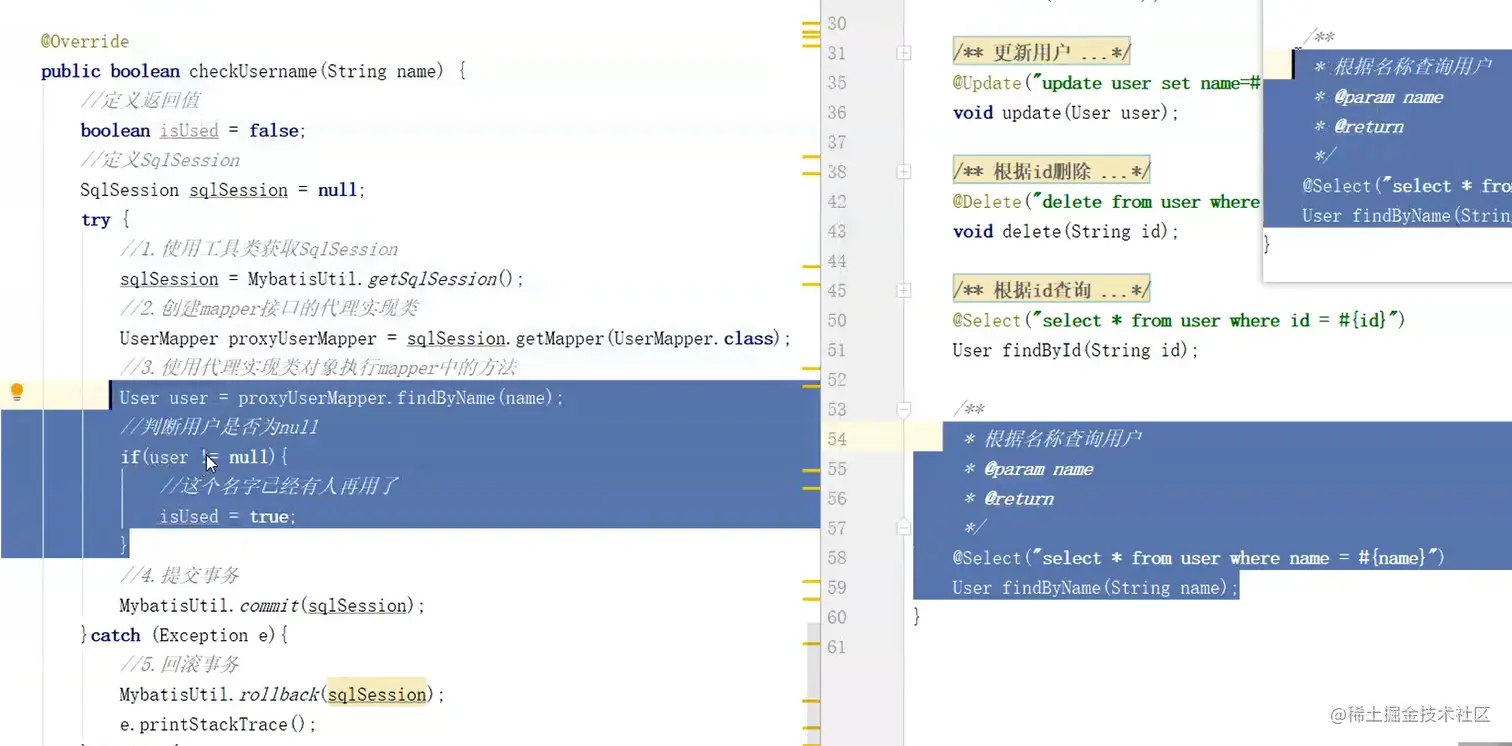This screenshot has width=1512, height=746.
Task: Click the proxyUserMapper.findByName(name) line
Action: point(342,398)
